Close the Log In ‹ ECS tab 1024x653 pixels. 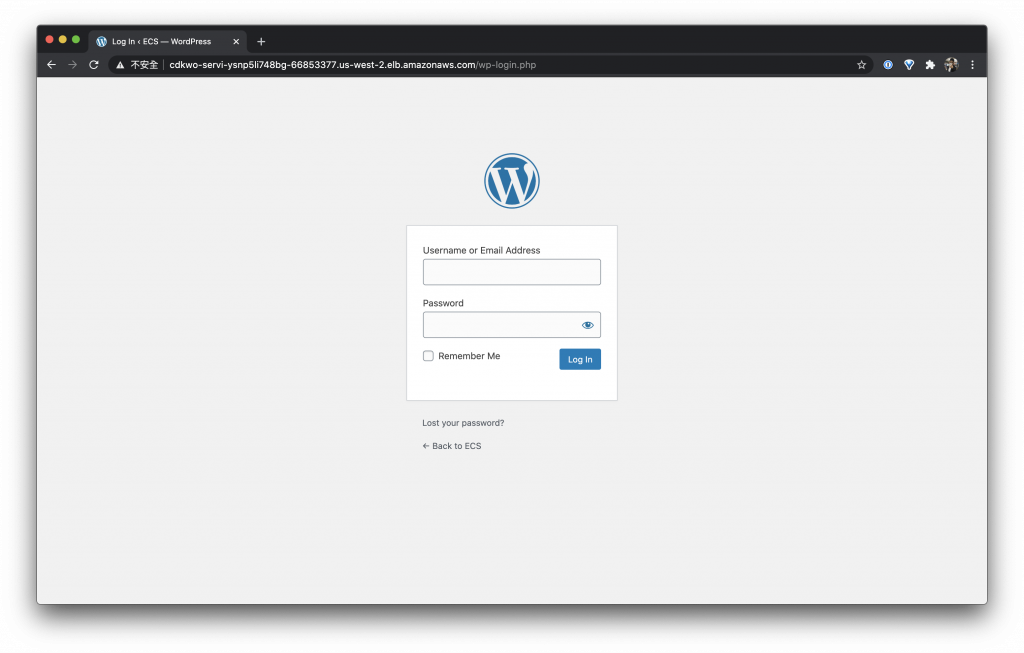point(236,41)
